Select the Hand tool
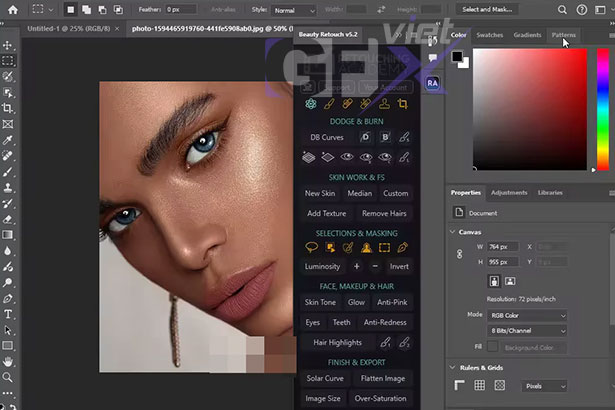 click(x=8, y=361)
